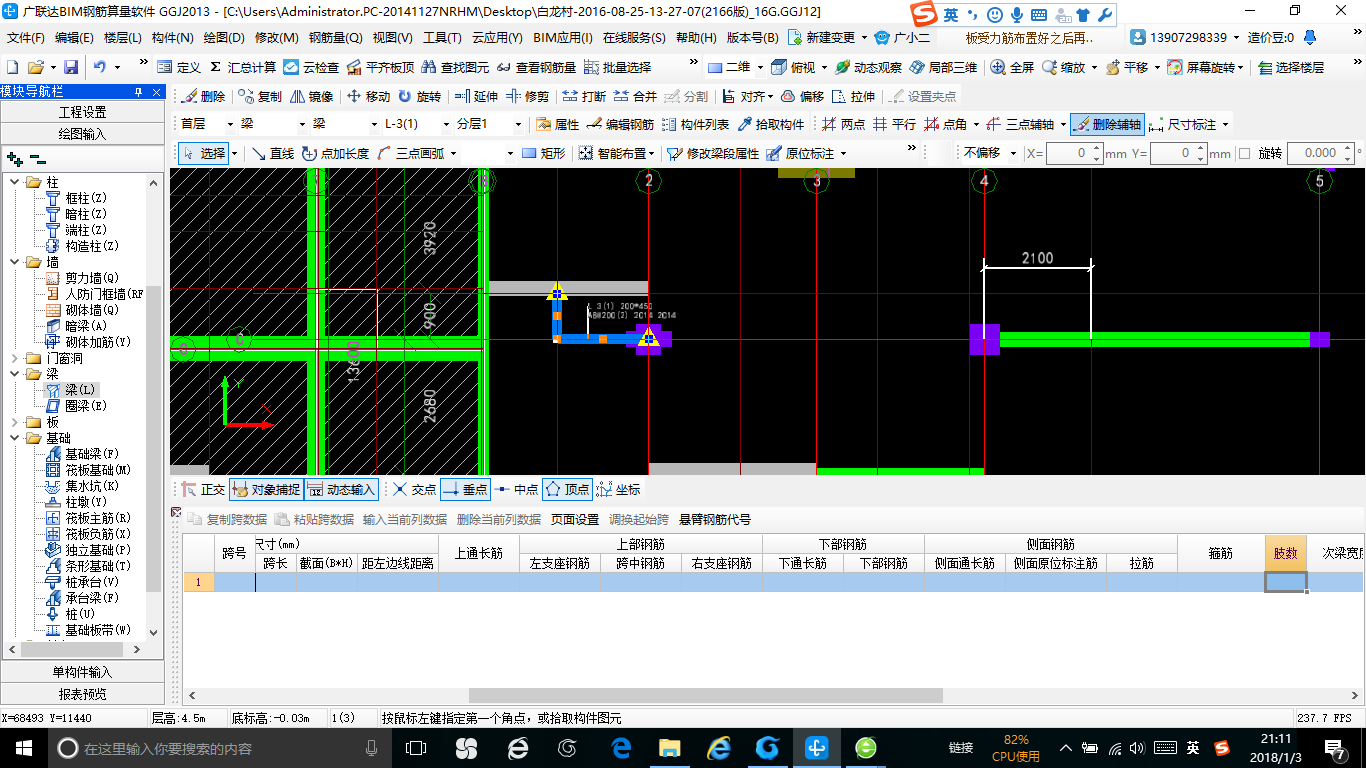Select 两点 two-point auxiliary axis tool
This screenshot has width=1366, height=768.
pyautogui.click(x=843, y=124)
